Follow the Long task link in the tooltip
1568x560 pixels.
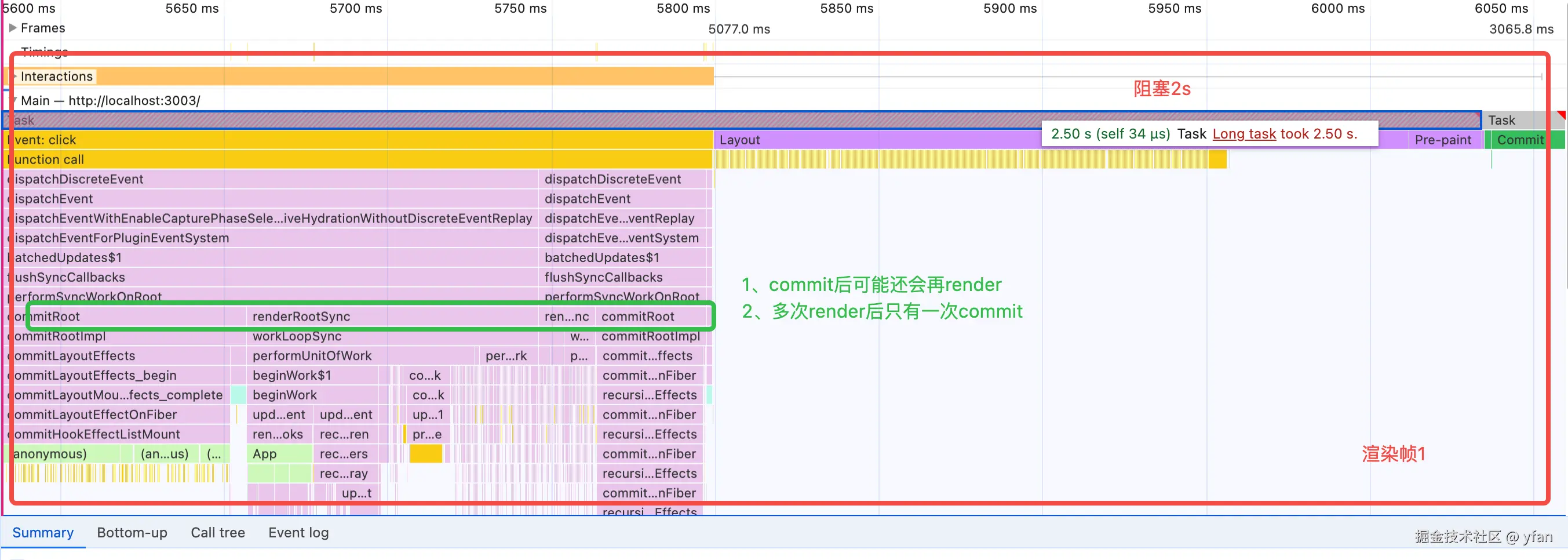pos(1244,134)
